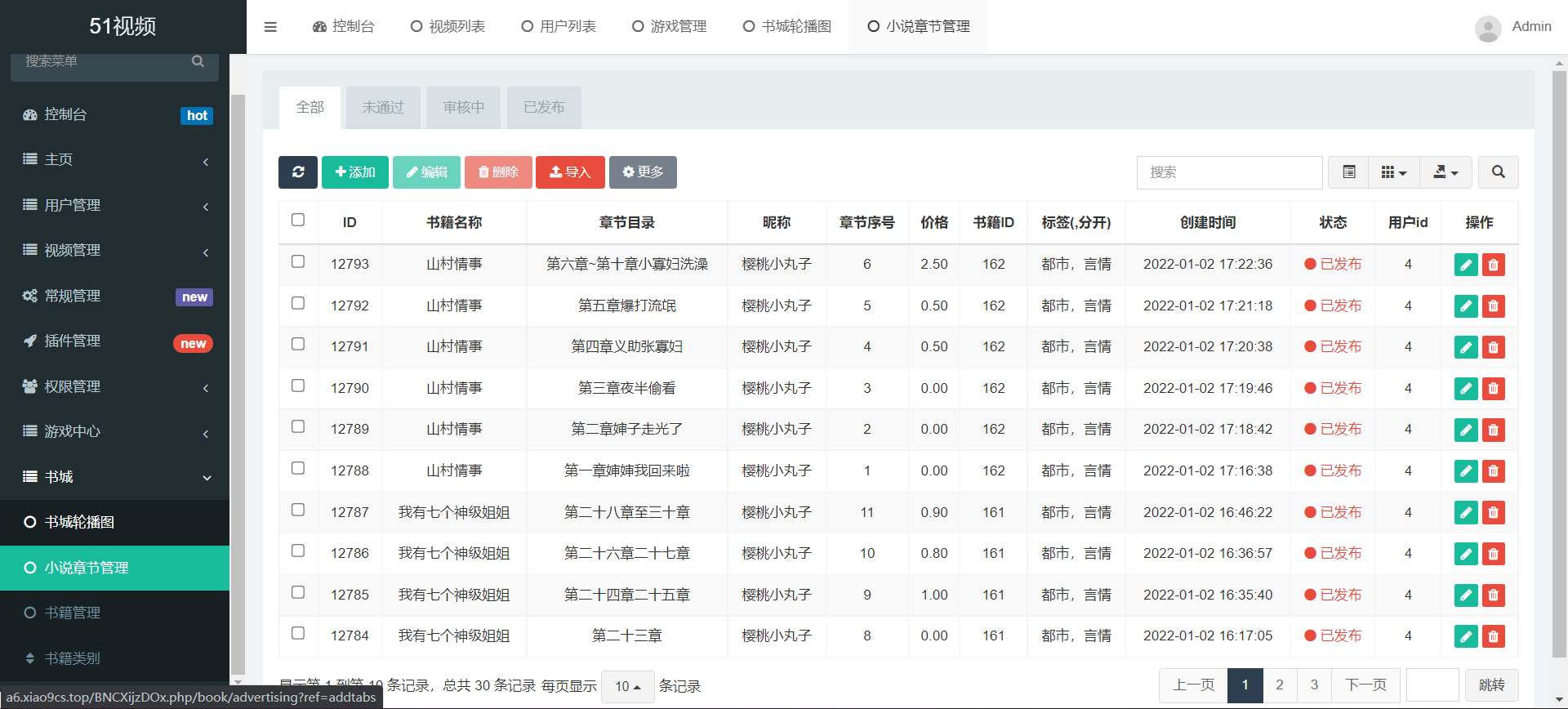Delete row 12787 with trash icon
Image resolution: width=1568 pixels, height=709 pixels.
1494,513
